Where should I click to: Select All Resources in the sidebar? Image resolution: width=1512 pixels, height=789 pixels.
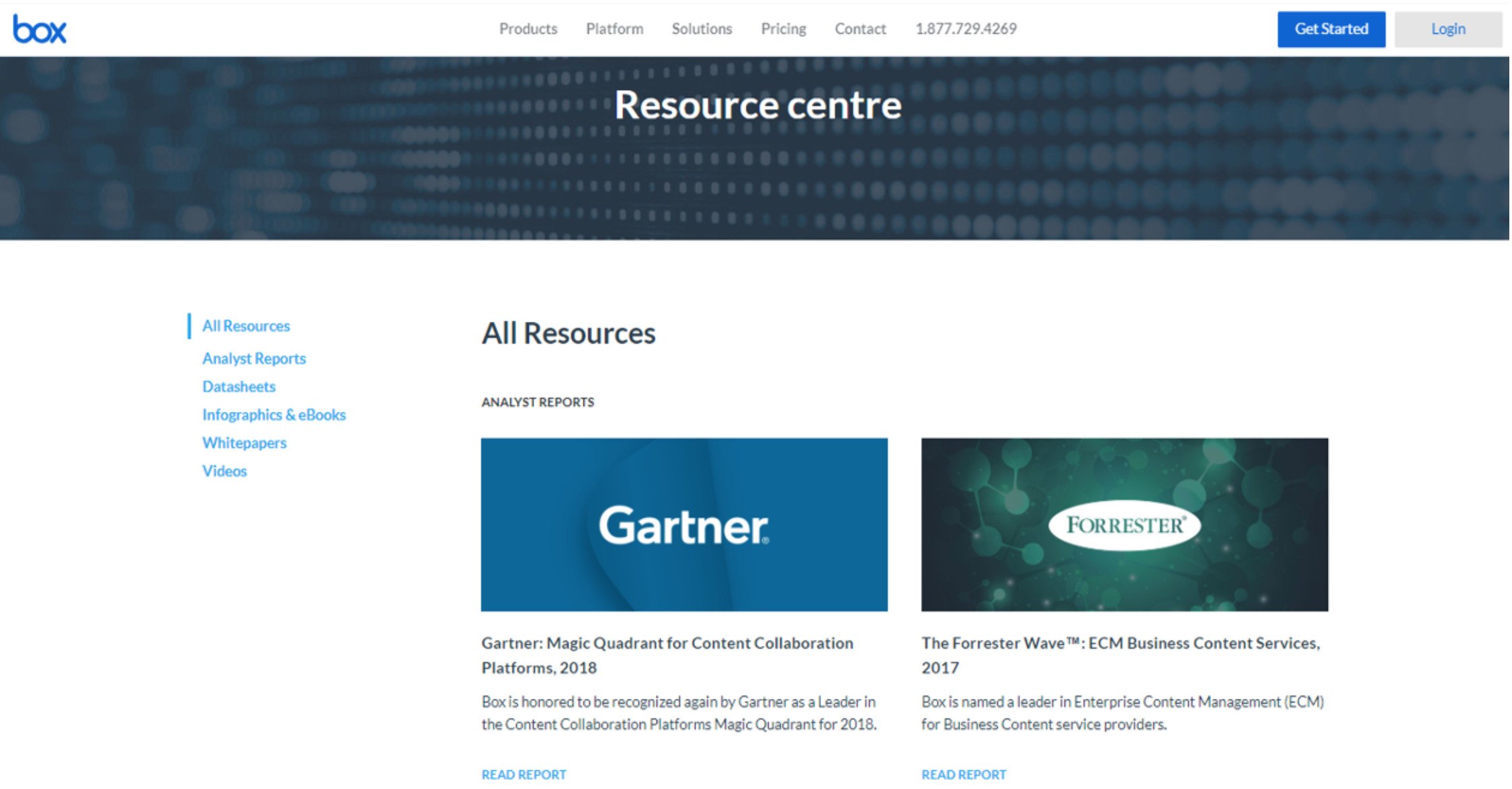click(246, 326)
